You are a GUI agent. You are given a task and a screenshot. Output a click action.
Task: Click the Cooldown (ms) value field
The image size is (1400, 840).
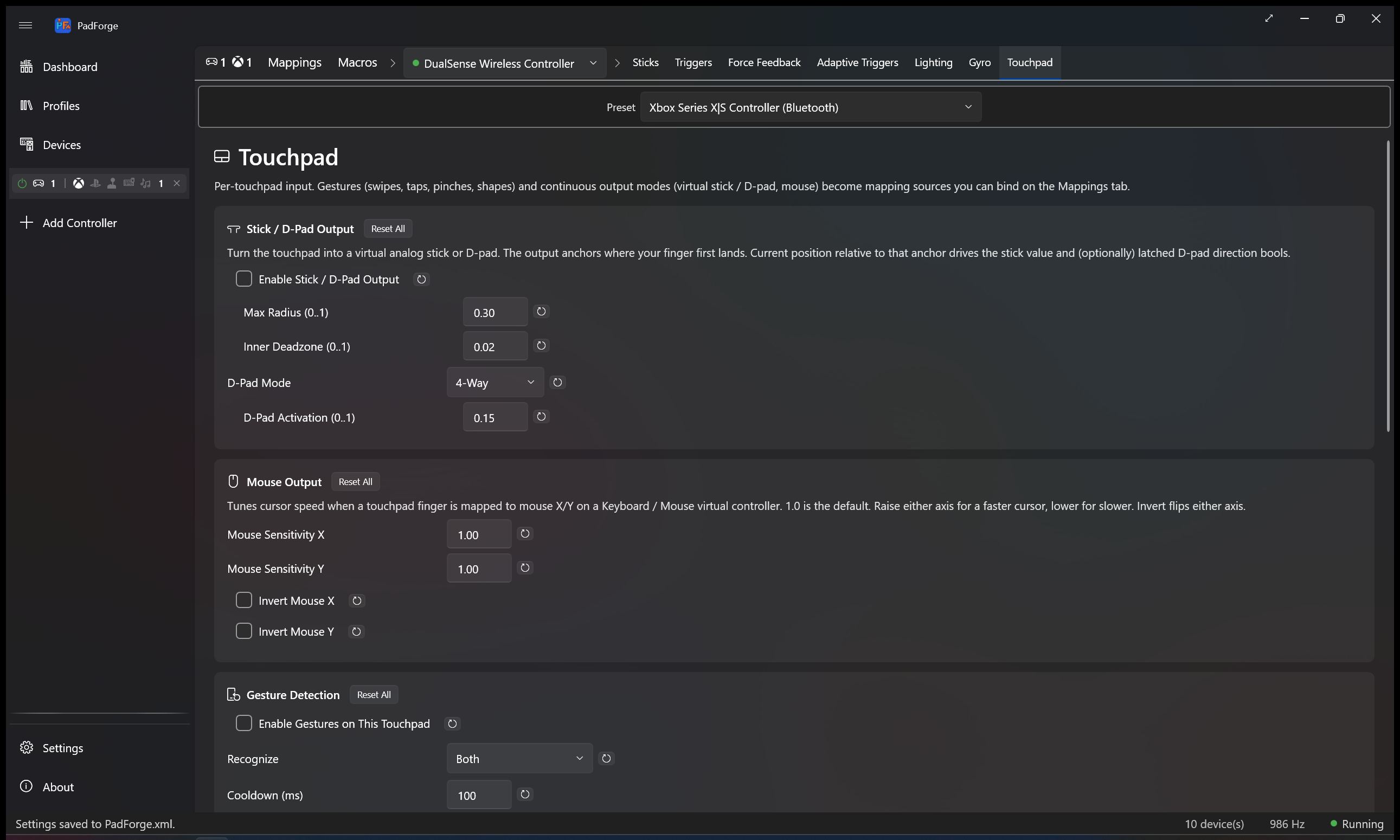(479, 794)
